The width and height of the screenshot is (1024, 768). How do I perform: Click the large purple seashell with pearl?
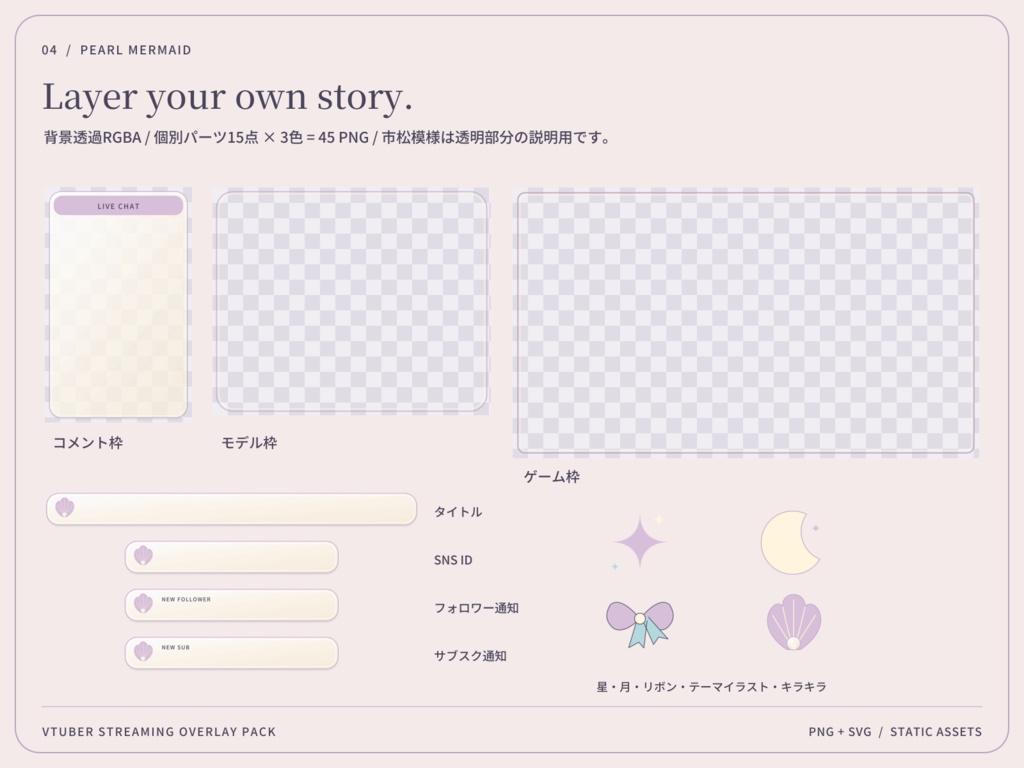pos(793,622)
